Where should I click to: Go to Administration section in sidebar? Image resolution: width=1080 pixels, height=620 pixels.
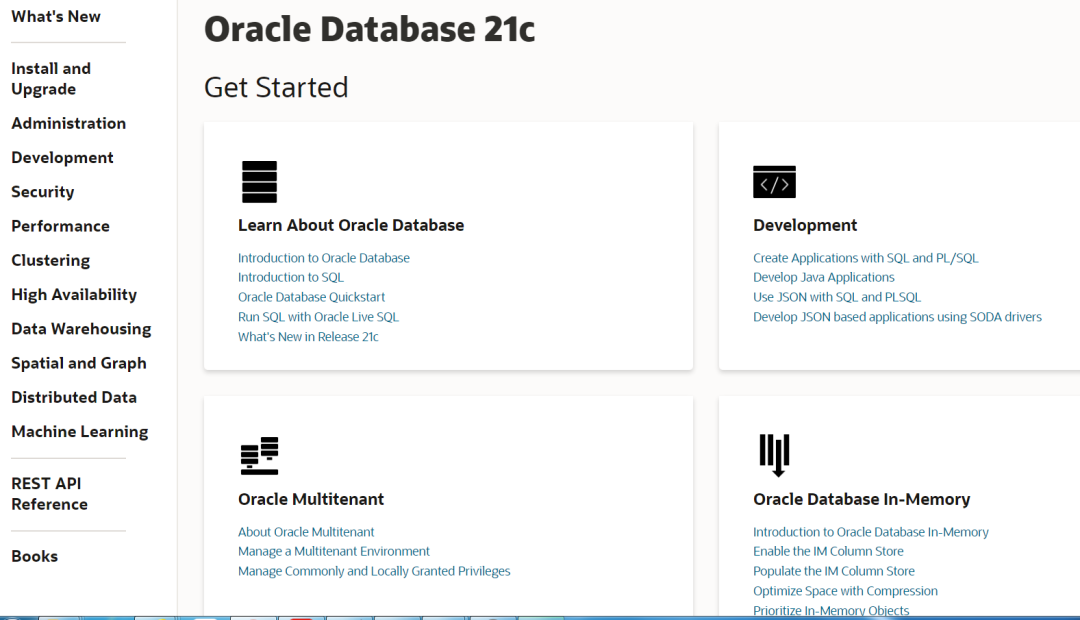click(68, 124)
